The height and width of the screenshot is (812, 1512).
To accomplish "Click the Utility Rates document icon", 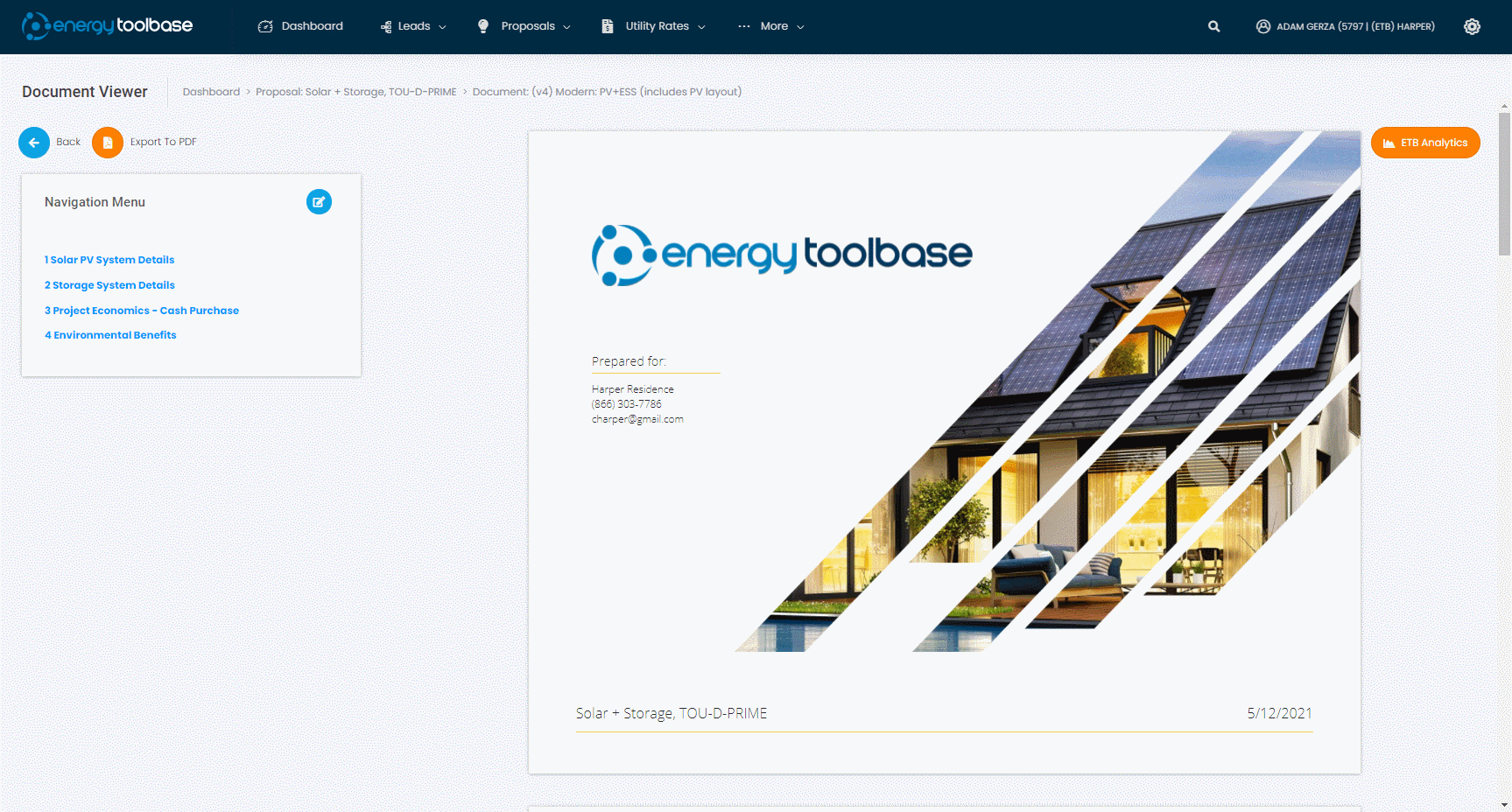I will (608, 26).
